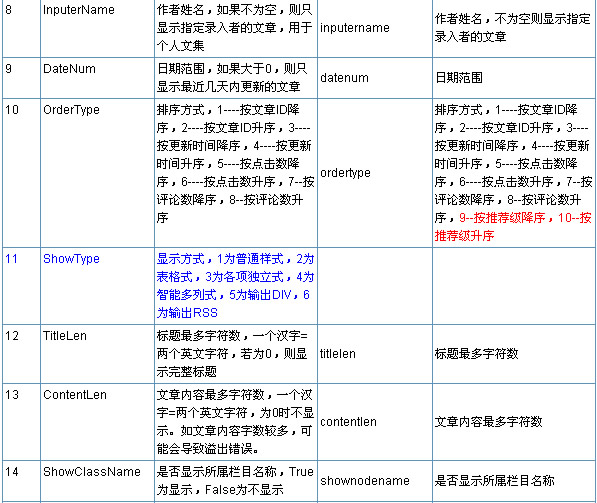597x503 pixels.
Task: Select the titlelen label cell
Action: tap(375, 354)
